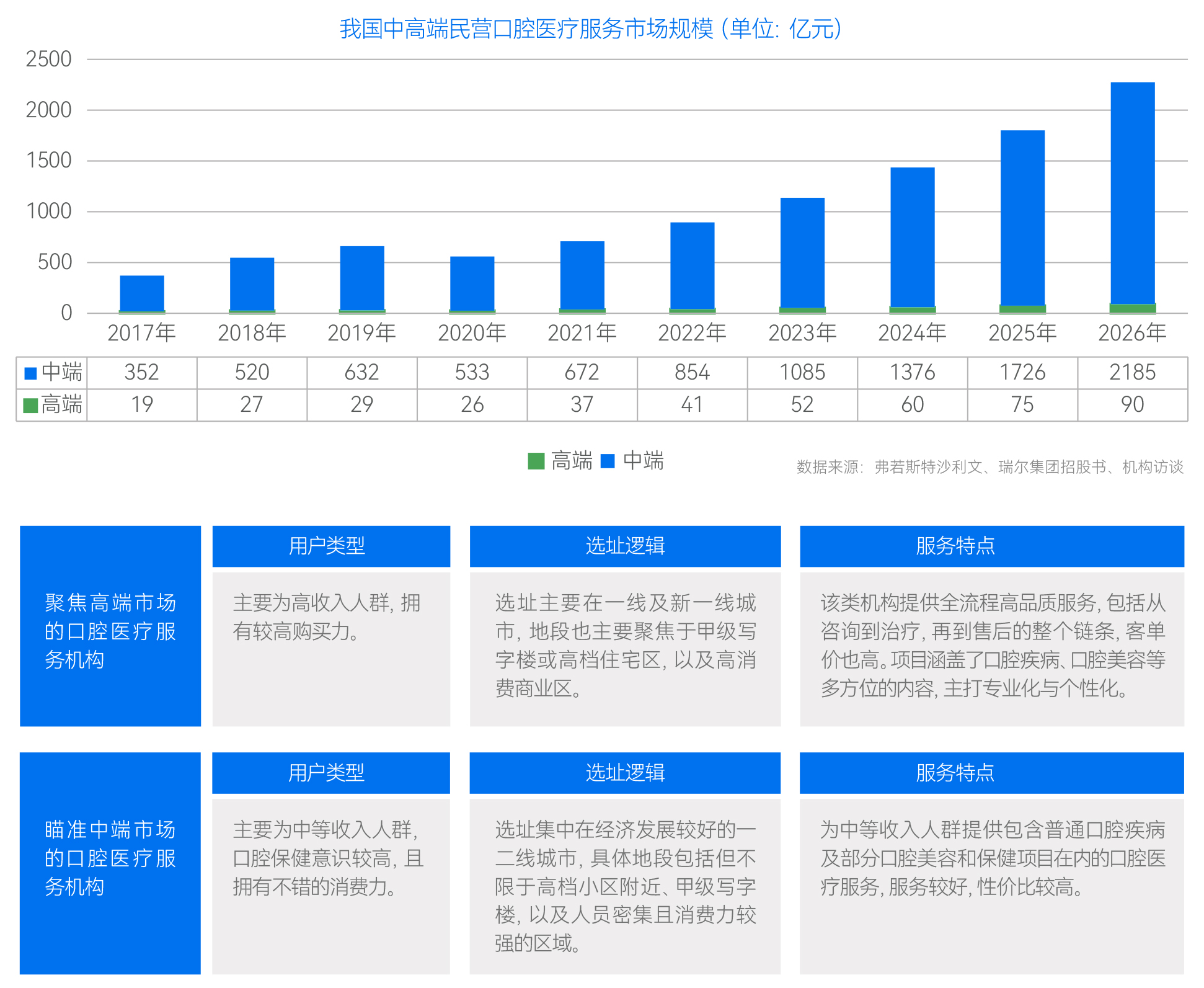Click 高端 value 90 in table
Viewport: 1204px width, 988px height.
(x=1132, y=405)
